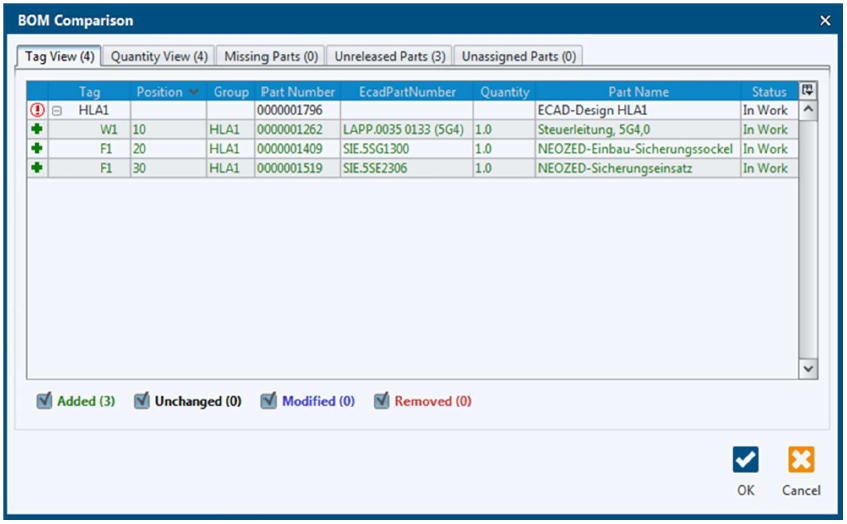Click green plus icon on position 20 row
847x524 pixels.
click(x=38, y=149)
